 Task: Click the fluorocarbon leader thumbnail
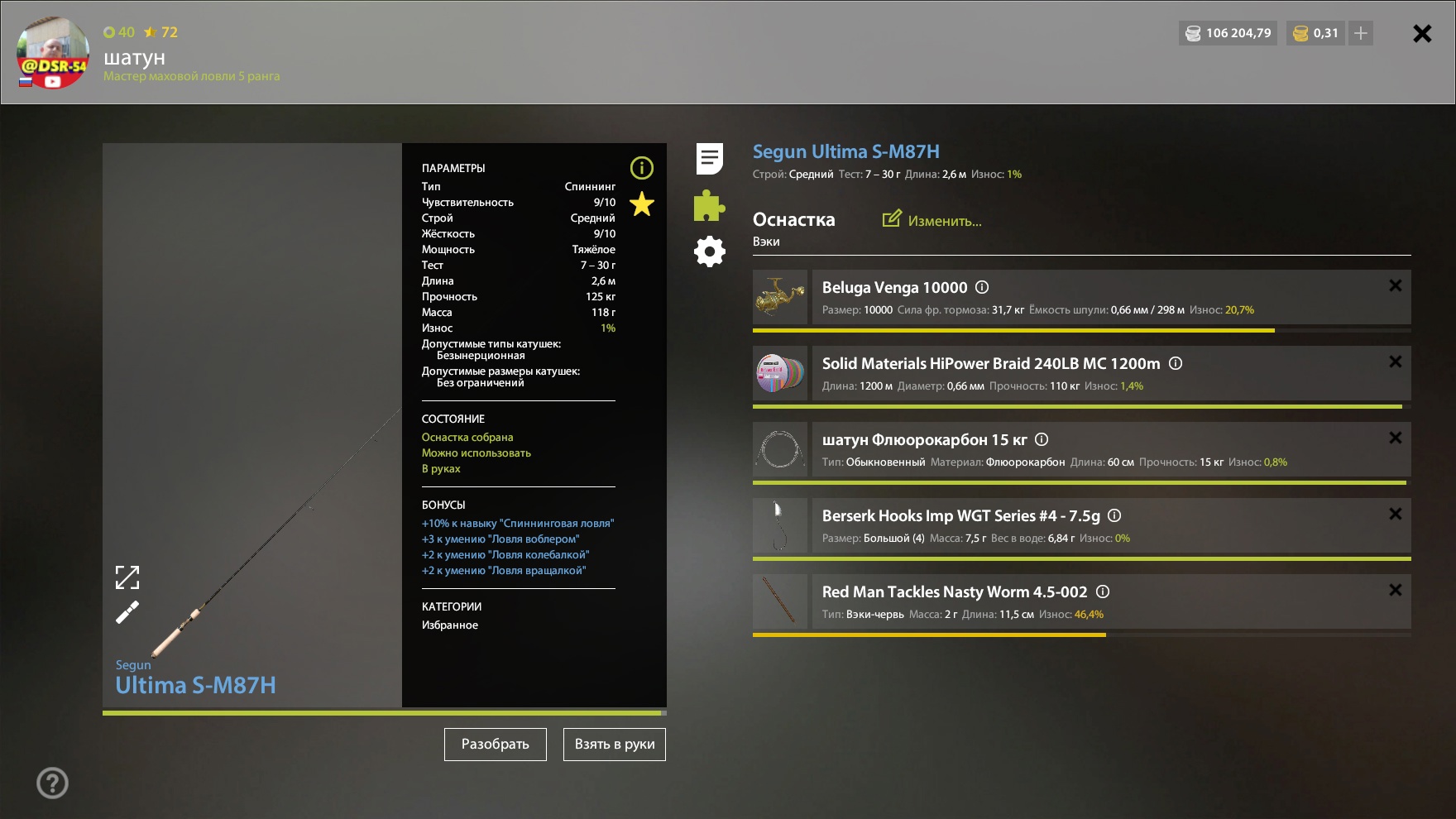click(780, 449)
